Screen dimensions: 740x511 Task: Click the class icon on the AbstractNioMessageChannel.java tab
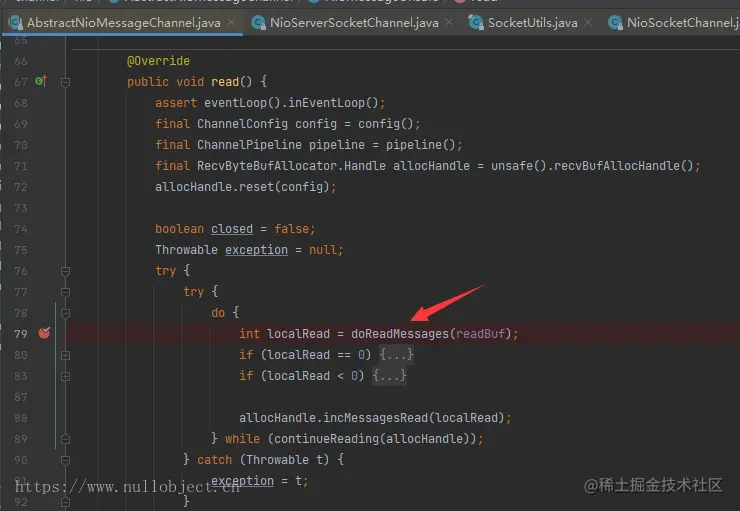click(x=16, y=23)
